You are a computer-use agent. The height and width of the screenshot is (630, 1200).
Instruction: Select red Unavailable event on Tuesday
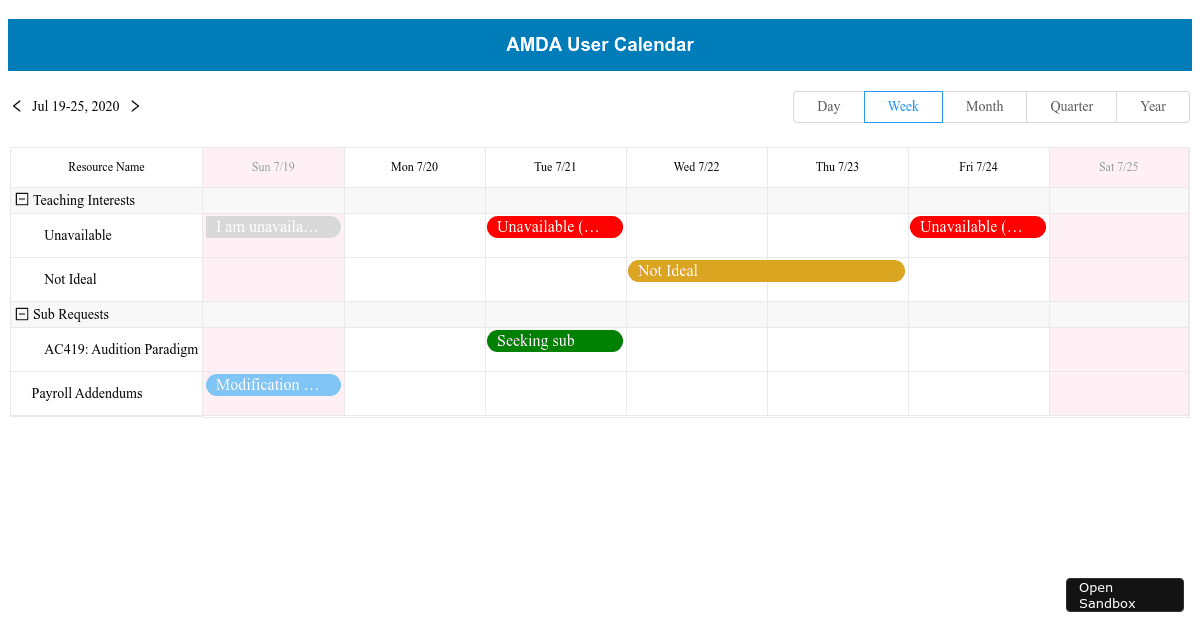(555, 227)
